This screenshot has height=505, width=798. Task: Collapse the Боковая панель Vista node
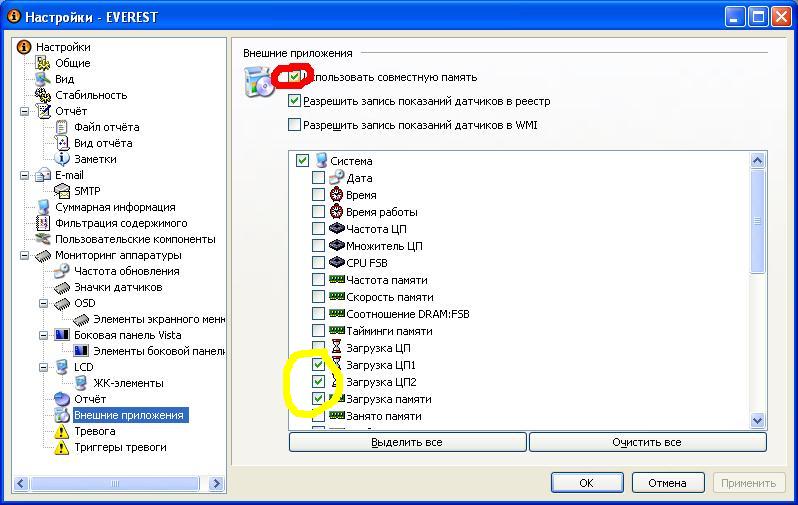[x=44, y=335]
